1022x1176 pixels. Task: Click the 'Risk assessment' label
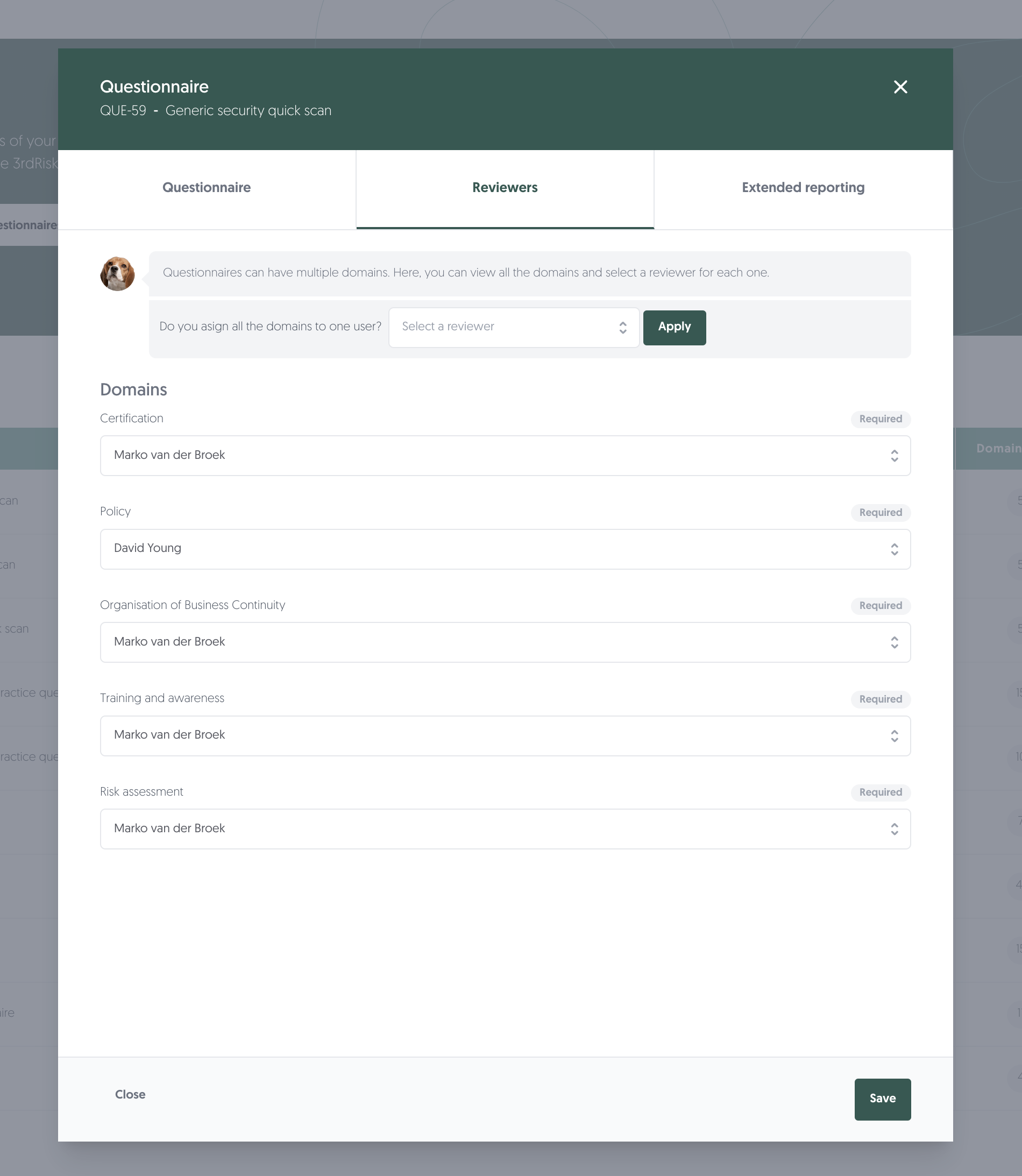click(x=141, y=791)
